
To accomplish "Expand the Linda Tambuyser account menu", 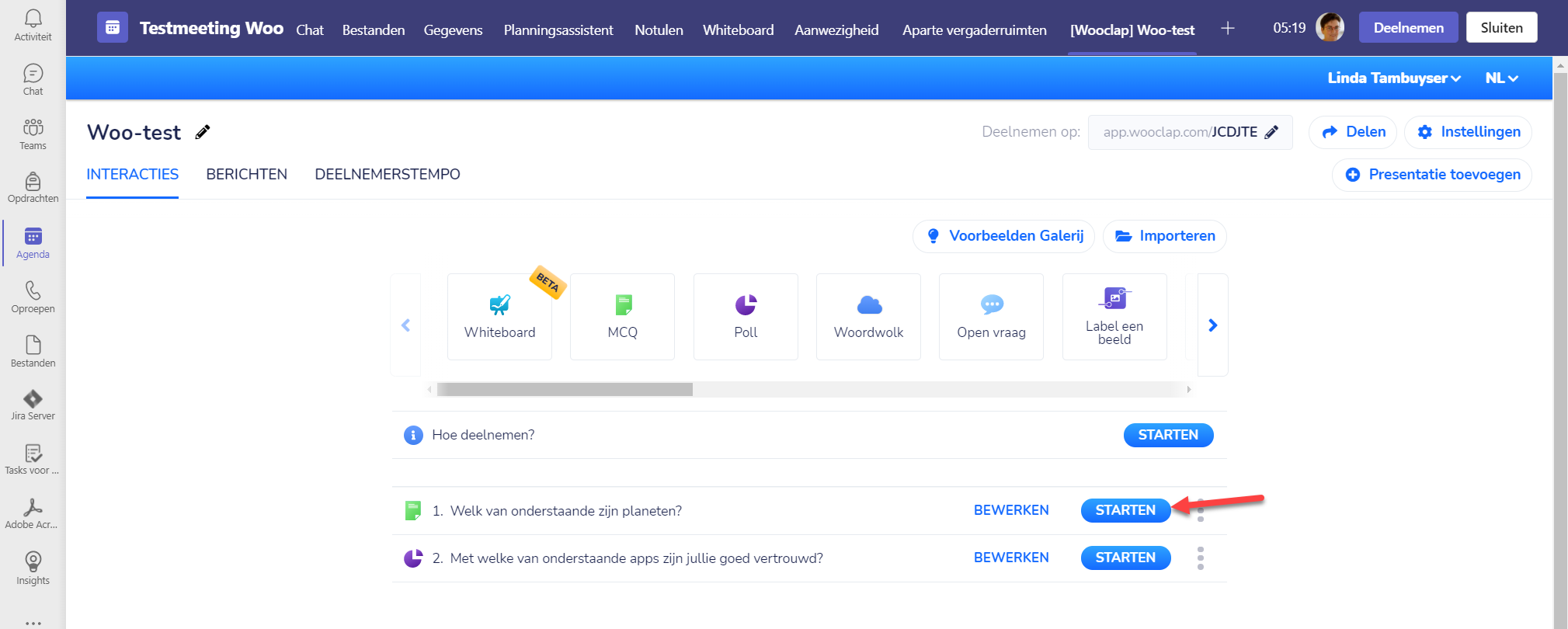I will (1394, 78).
